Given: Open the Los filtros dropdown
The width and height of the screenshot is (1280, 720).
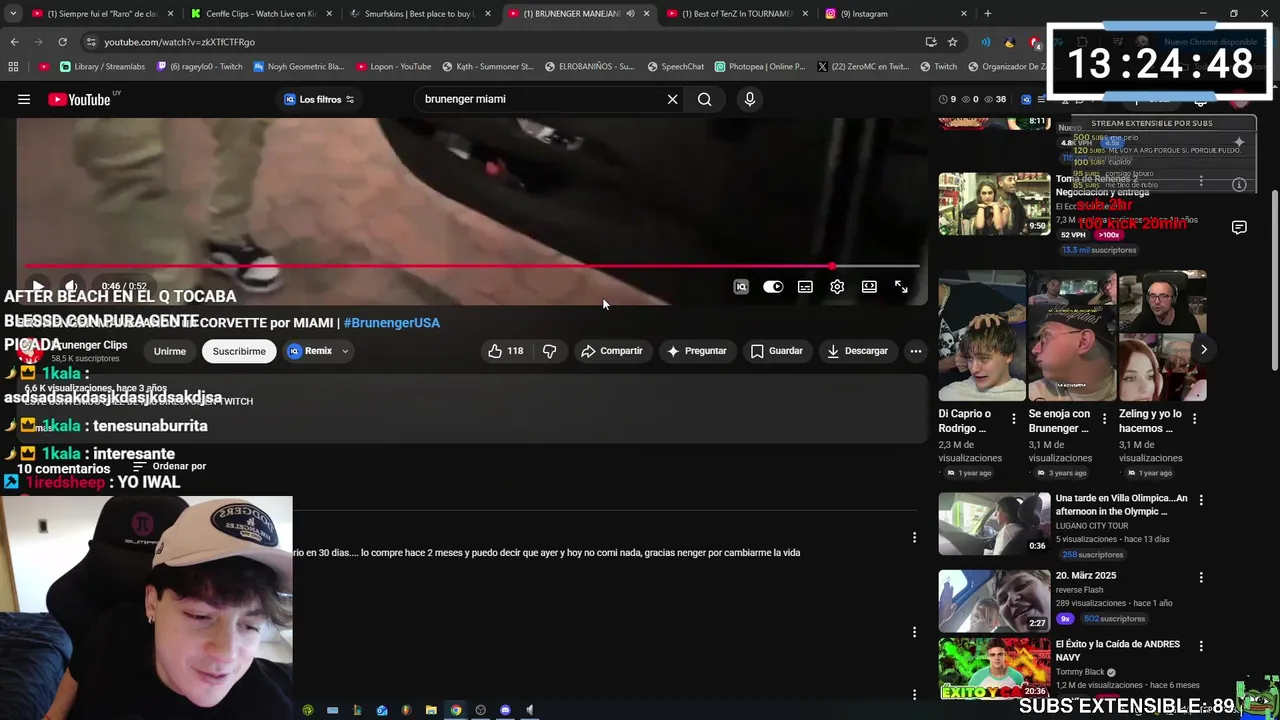Looking at the screenshot, I should (x=319, y=99).
